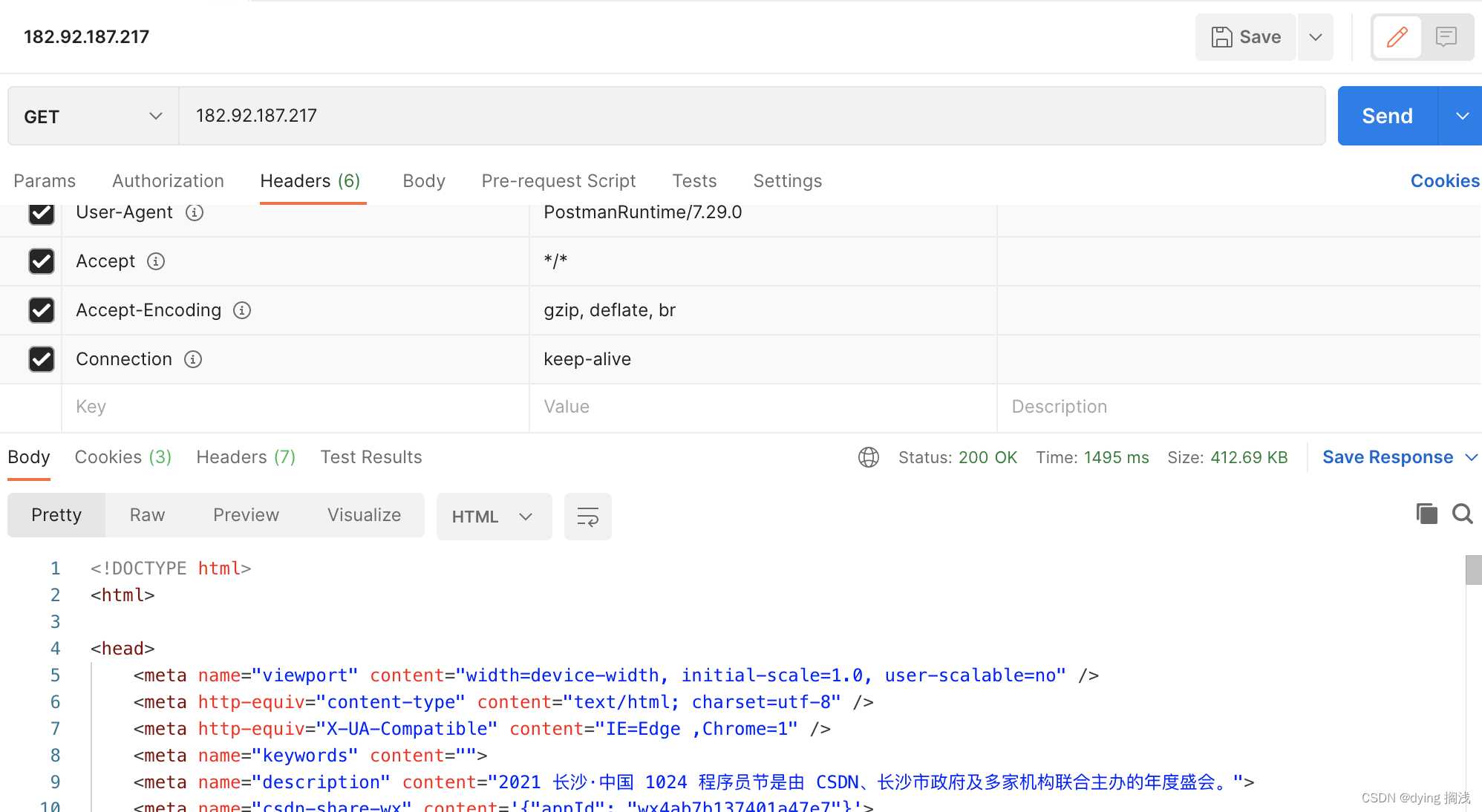Toggle the Connection header checkbox
The width and height of the screenshot is (1482, 812).
(x=42, y=359)
